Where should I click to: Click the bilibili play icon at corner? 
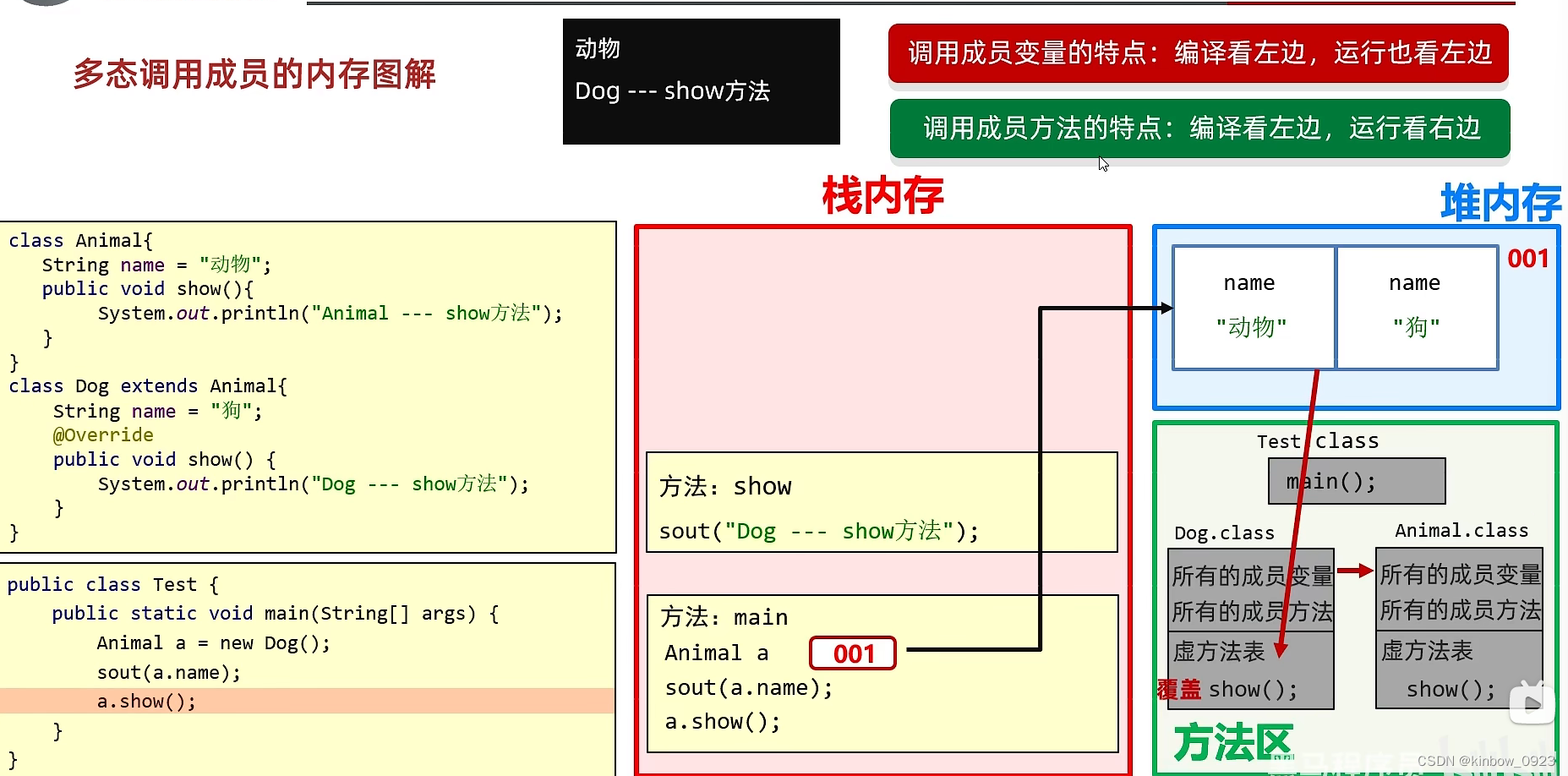[x=1532, y=702]
